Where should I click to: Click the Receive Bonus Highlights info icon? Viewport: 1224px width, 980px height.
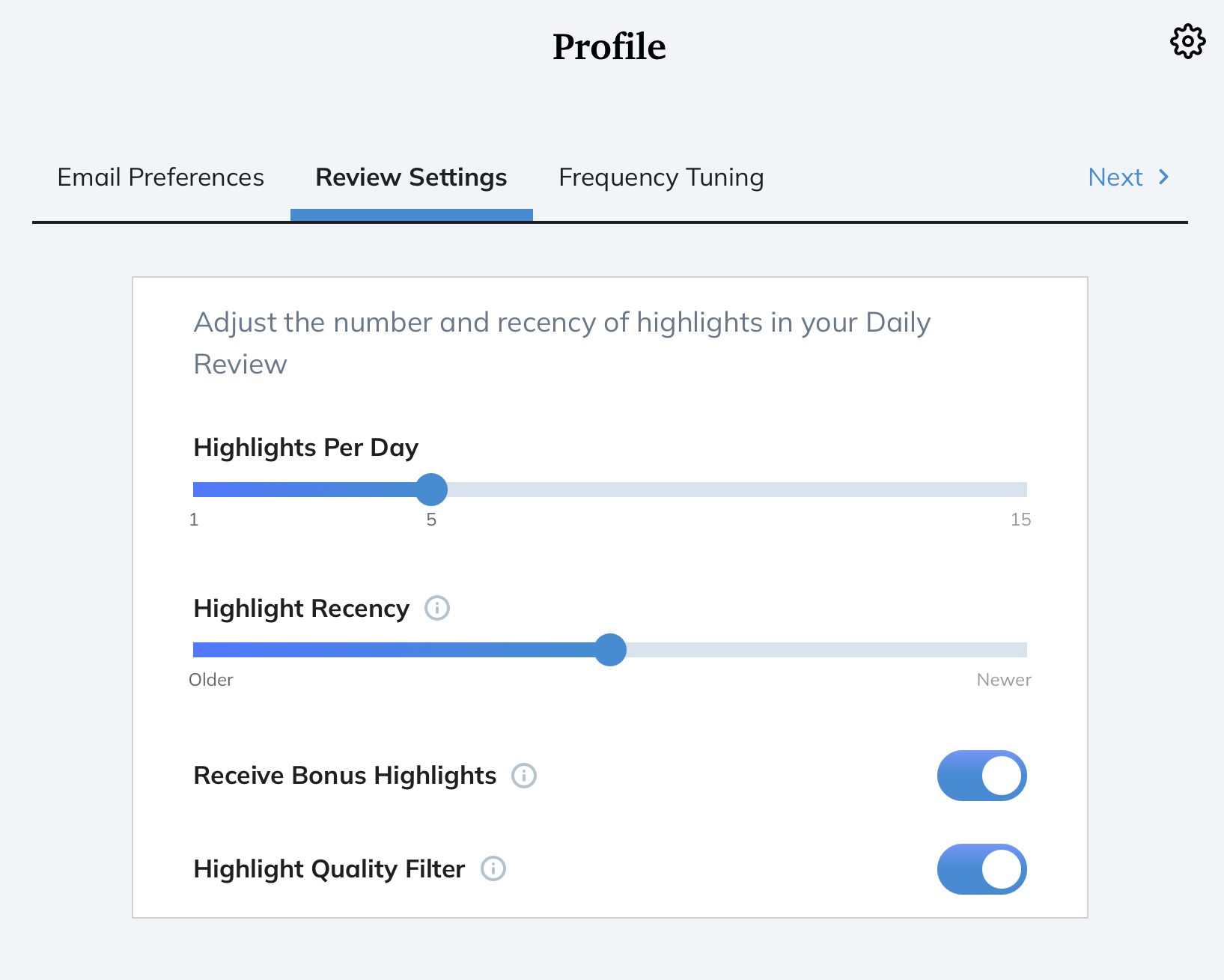click(x=524, y=776)
